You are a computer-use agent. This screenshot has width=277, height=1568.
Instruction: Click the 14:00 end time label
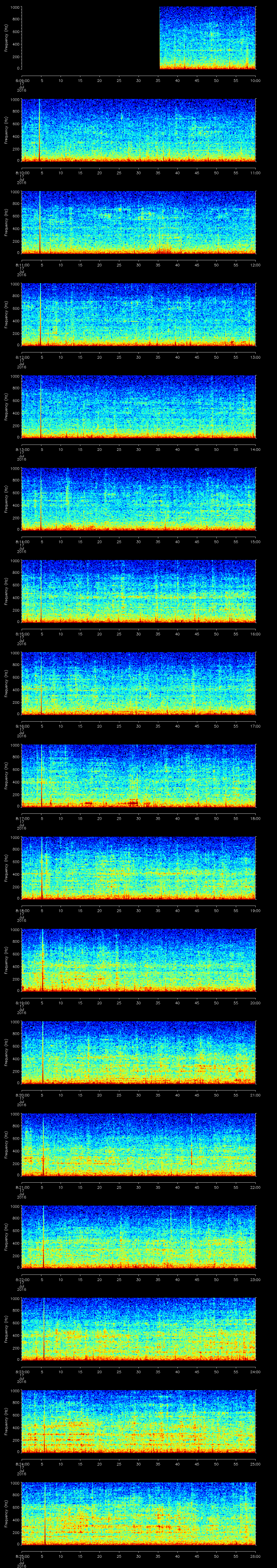(x=256, y=449)
